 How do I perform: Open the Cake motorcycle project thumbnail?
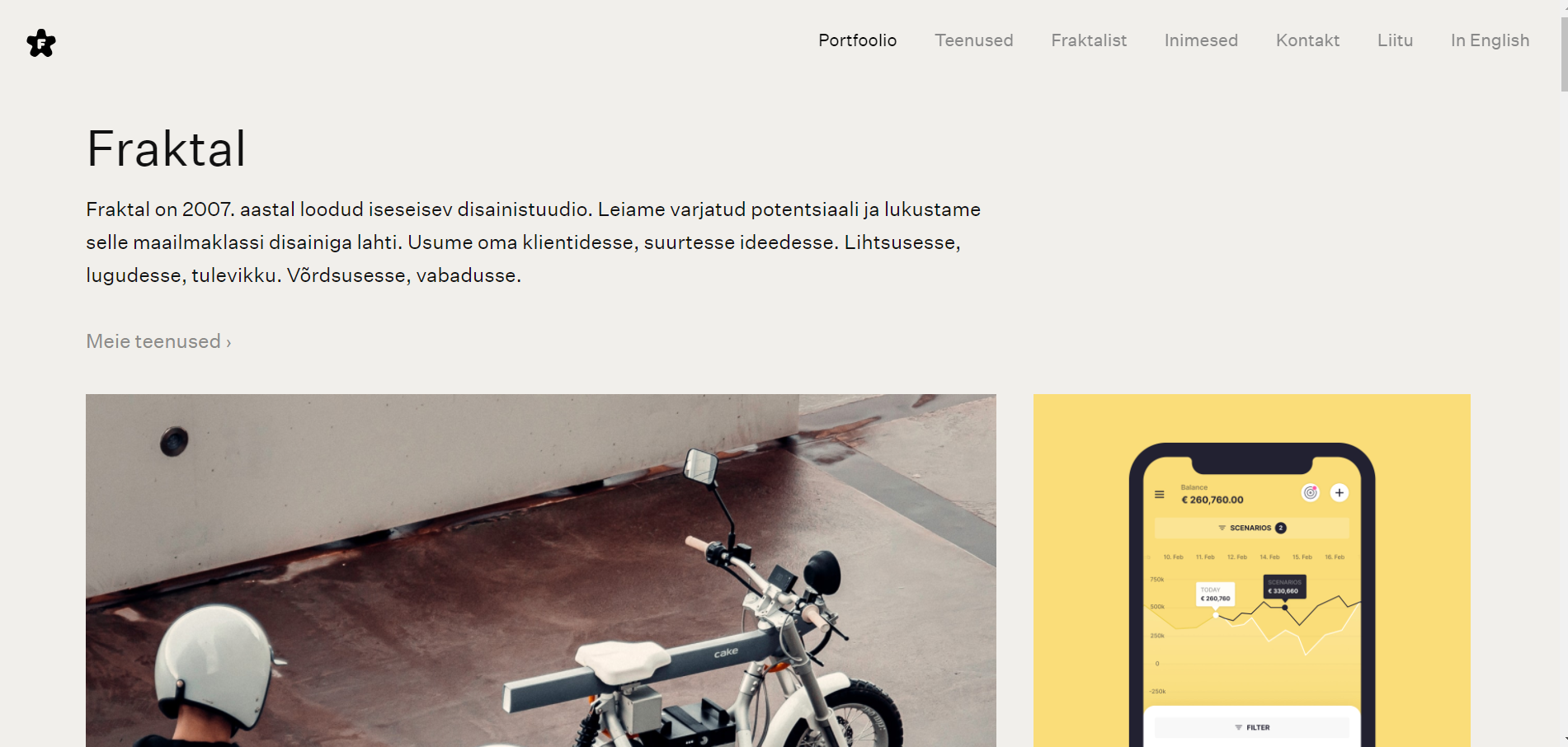(x=541, y=571)
